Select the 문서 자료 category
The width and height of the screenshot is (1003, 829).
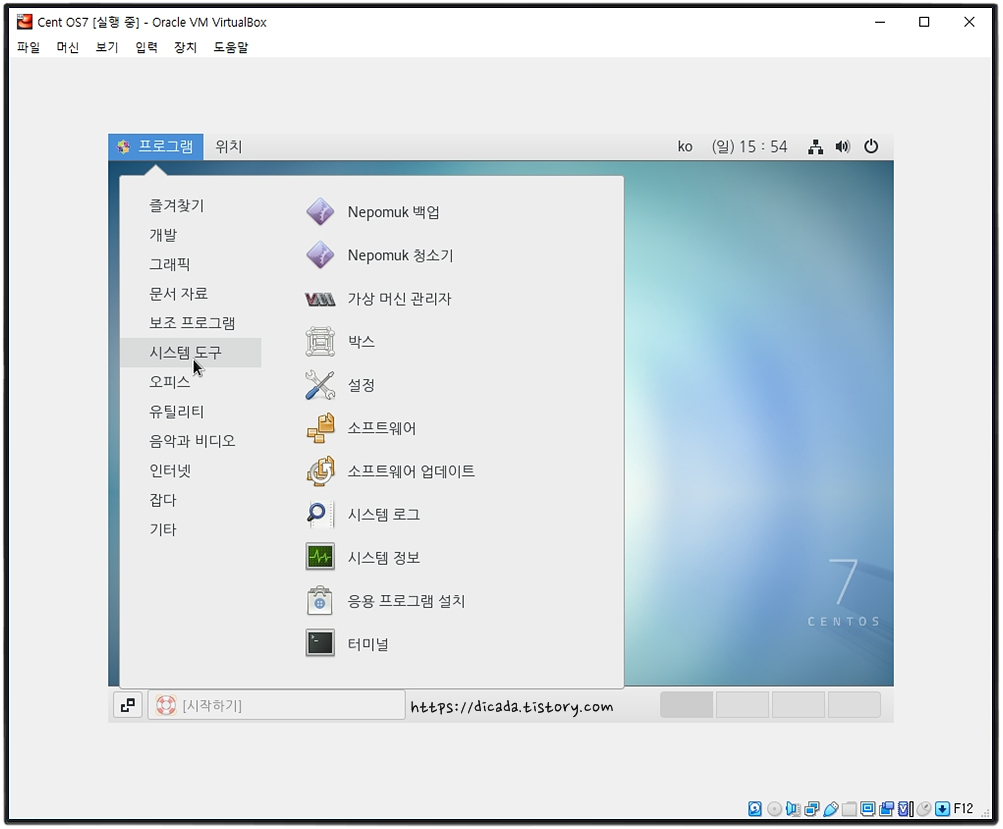click(x=178, y=294)
